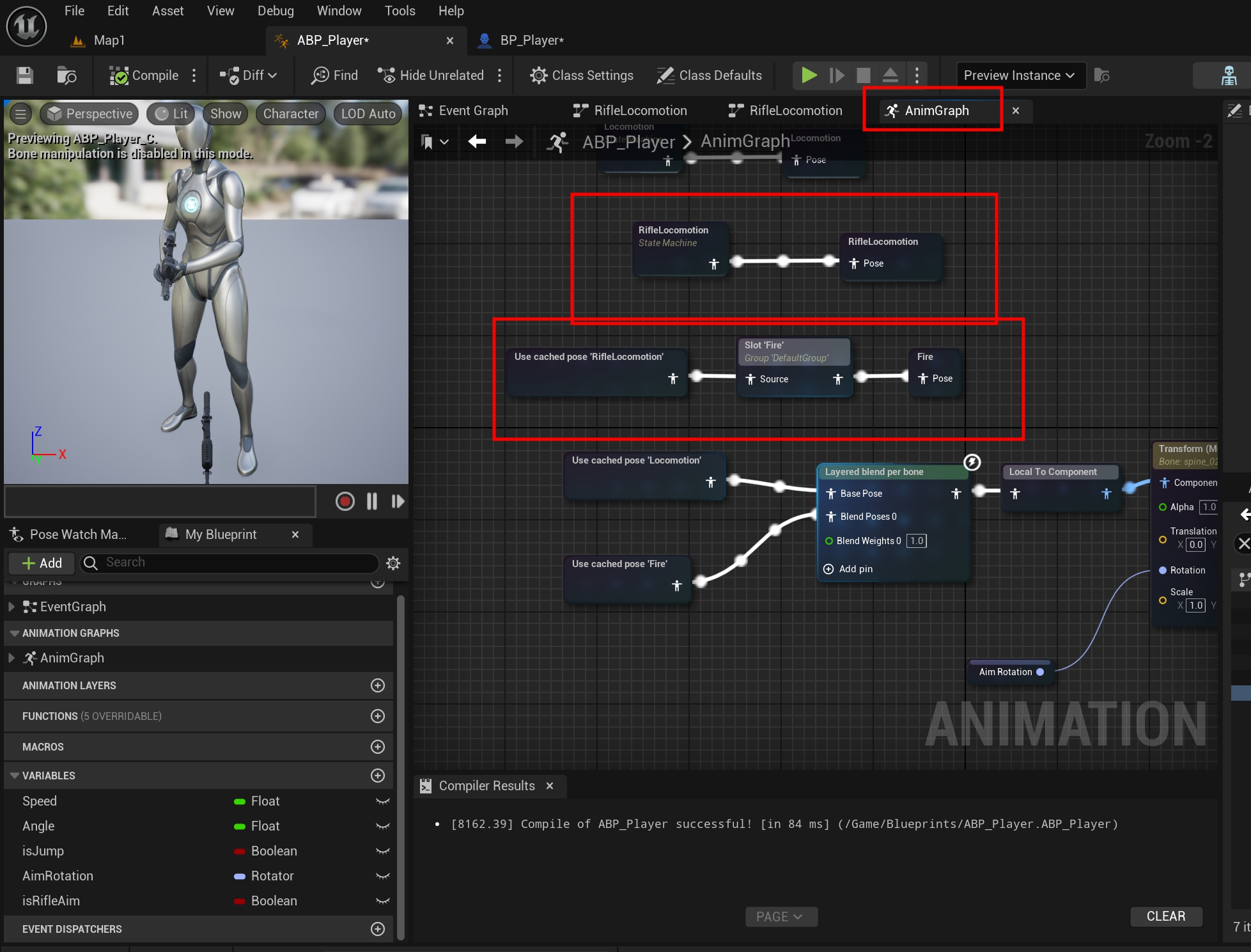Add a new Variable with plus icon
This screenshot has width=1251, height=952.
tap(378, 776)
